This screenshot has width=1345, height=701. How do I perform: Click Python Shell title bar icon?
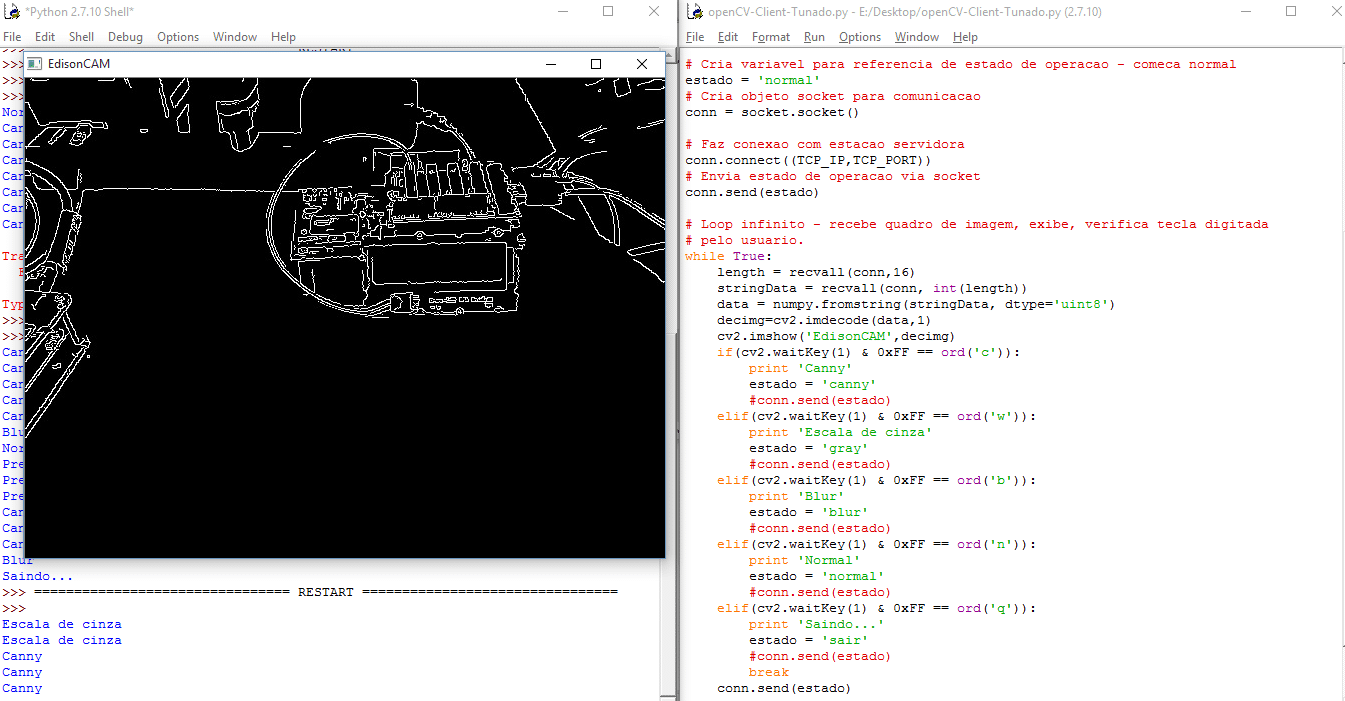coord(11,11)
